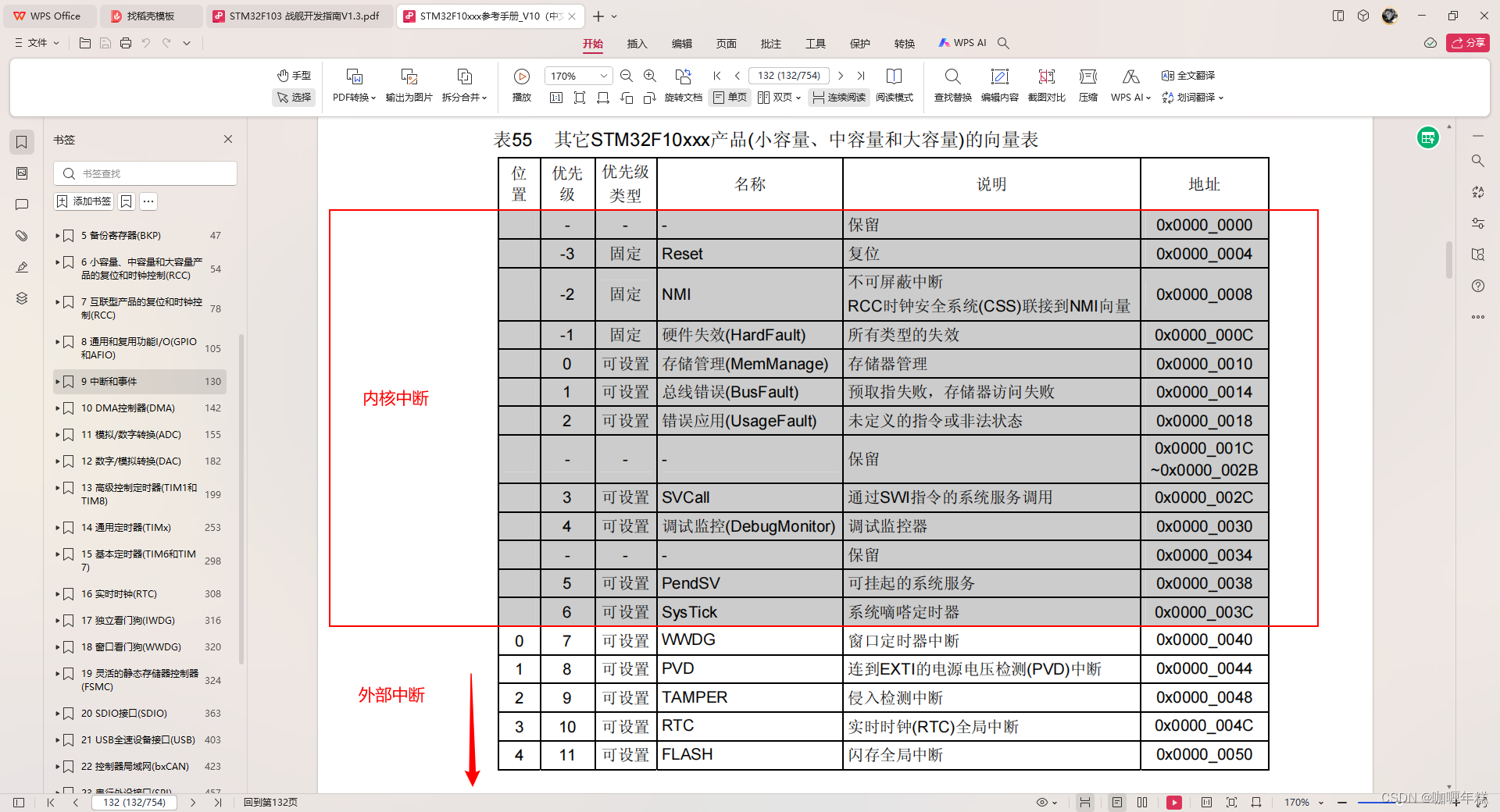
Task: Click the fit width icon in the ribbon
Action: pos(603,98)
